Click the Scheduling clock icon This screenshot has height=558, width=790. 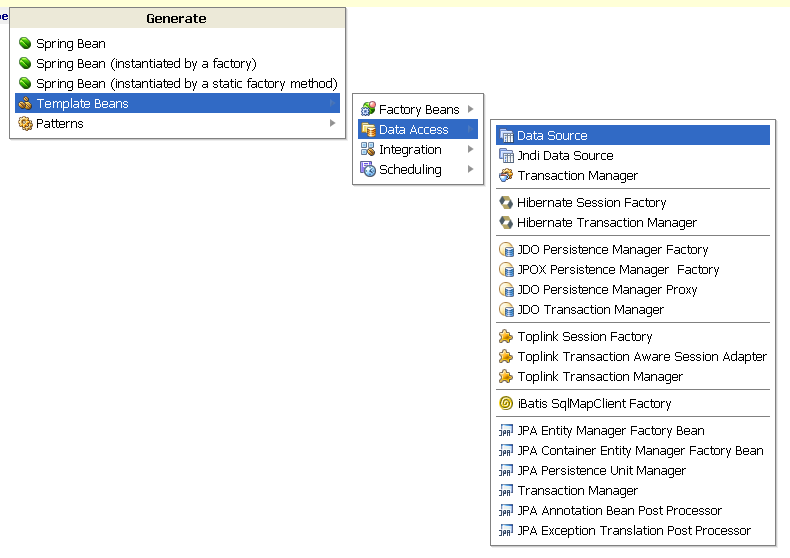[368, 170]
